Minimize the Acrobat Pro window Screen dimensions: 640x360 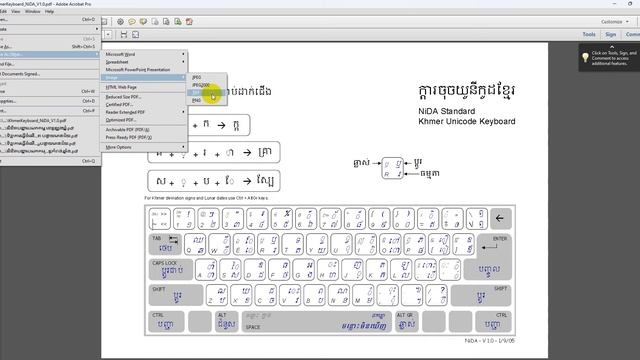tap(615, 4)
